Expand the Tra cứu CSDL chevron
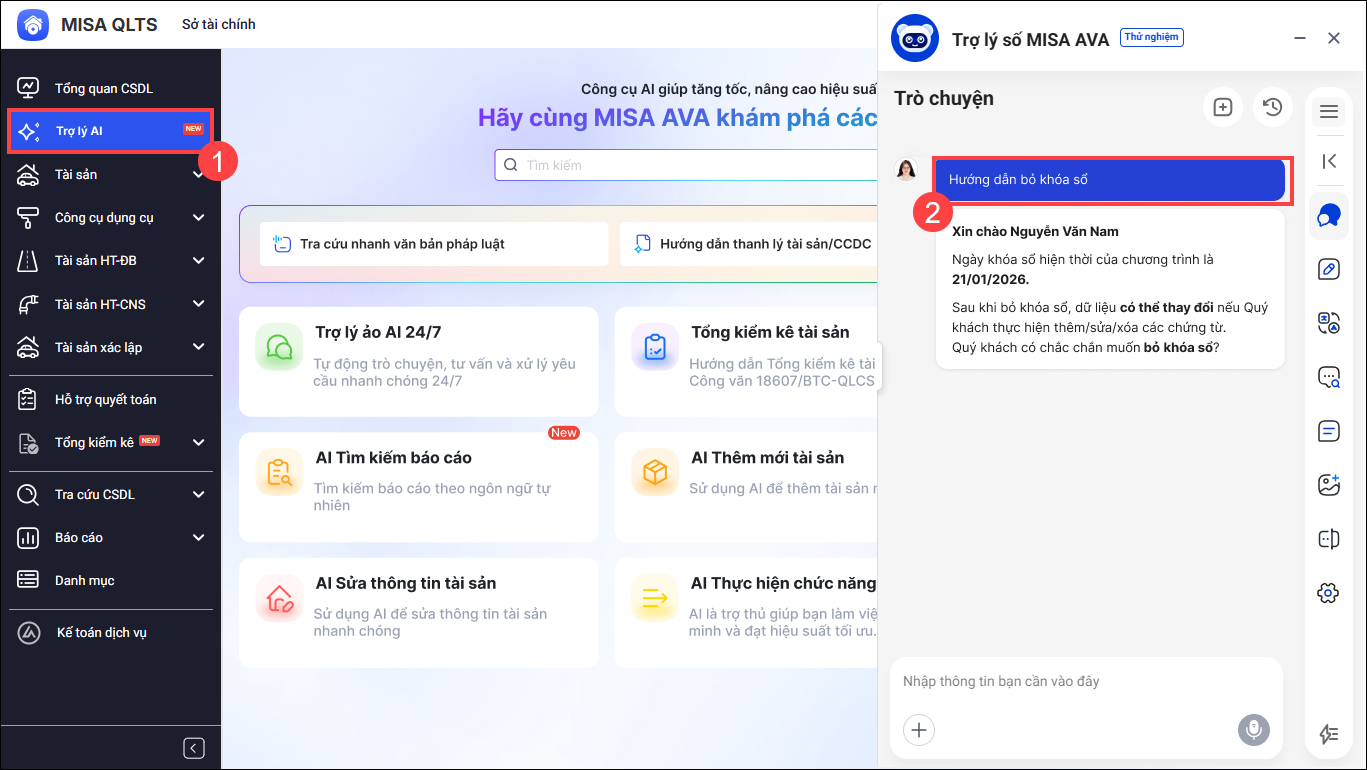 pyautogui.click(x=198, y=494)
